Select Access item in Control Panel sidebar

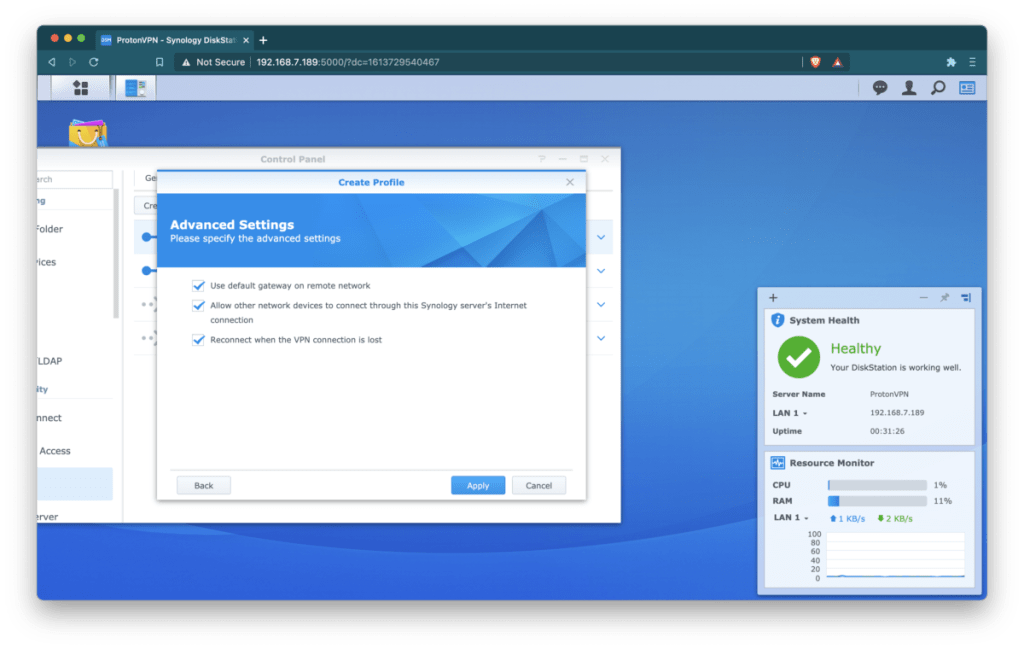click(x=74, y=451)
